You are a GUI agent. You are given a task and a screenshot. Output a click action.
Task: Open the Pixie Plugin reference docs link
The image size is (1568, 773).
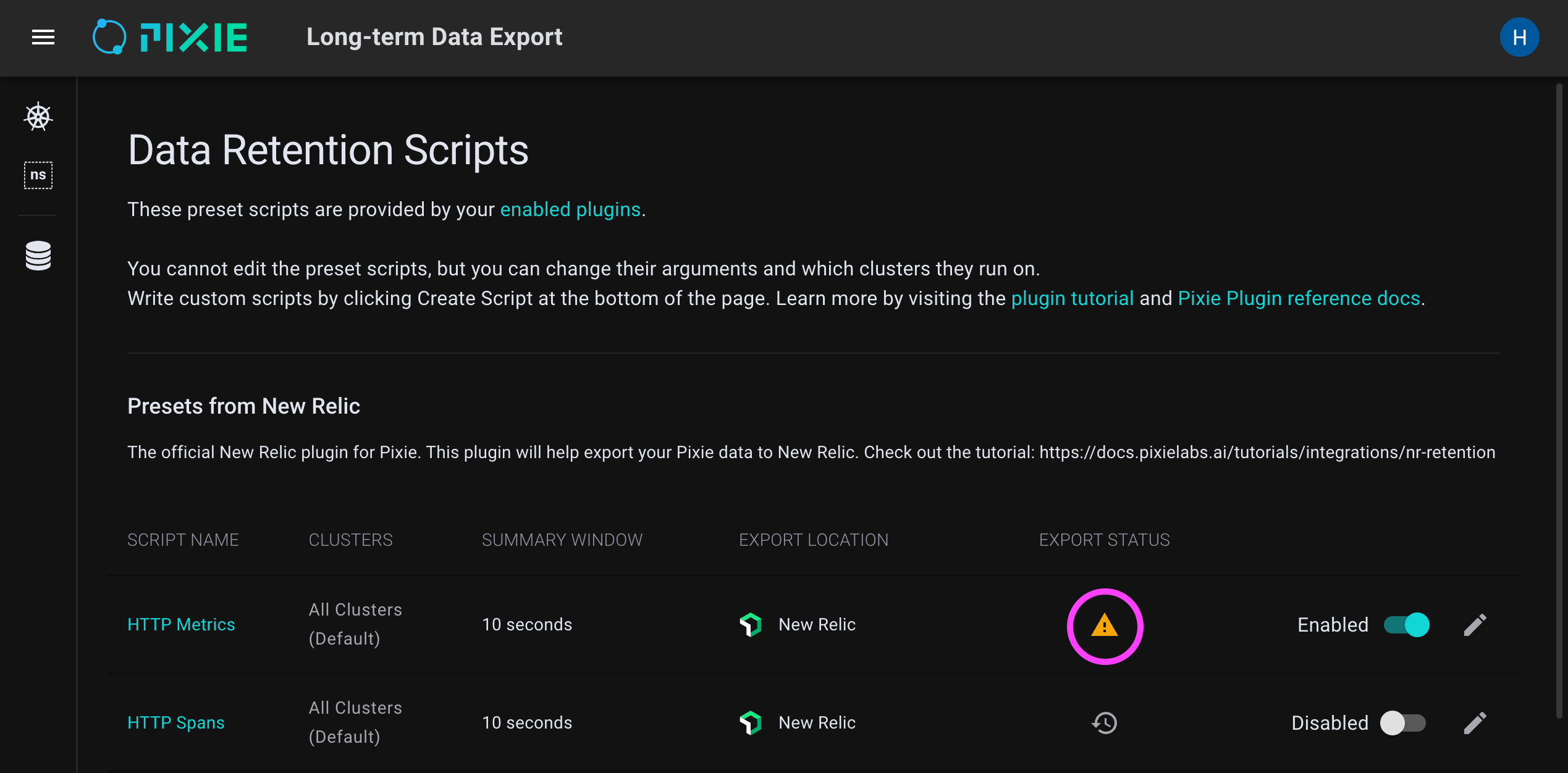[1299, 299]
